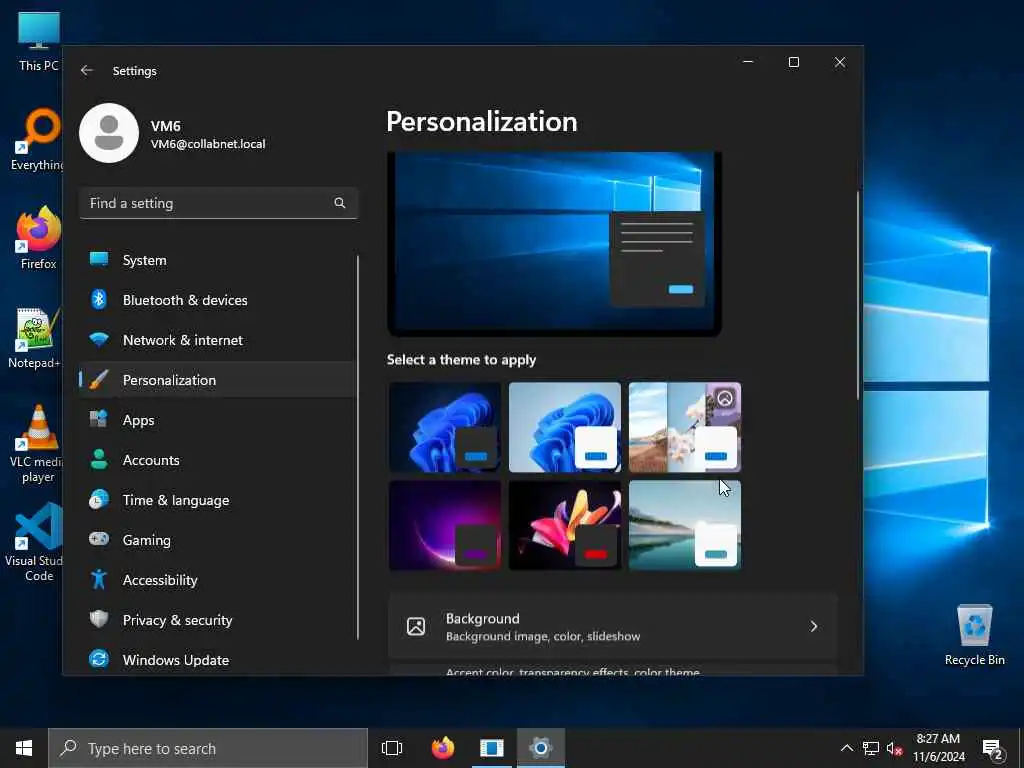Image resolution: width=1024 pixels, height=768 pixels.
Task: Apply the lake Sunrise theme
Action: (x=685, y=526)
